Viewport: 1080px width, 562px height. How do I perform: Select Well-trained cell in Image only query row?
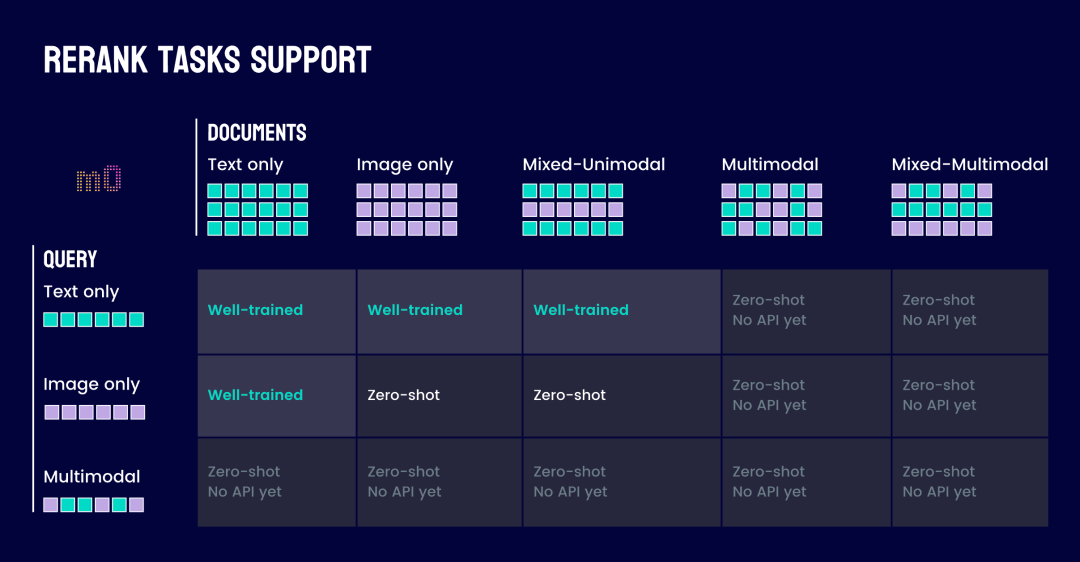click(277, 396)
